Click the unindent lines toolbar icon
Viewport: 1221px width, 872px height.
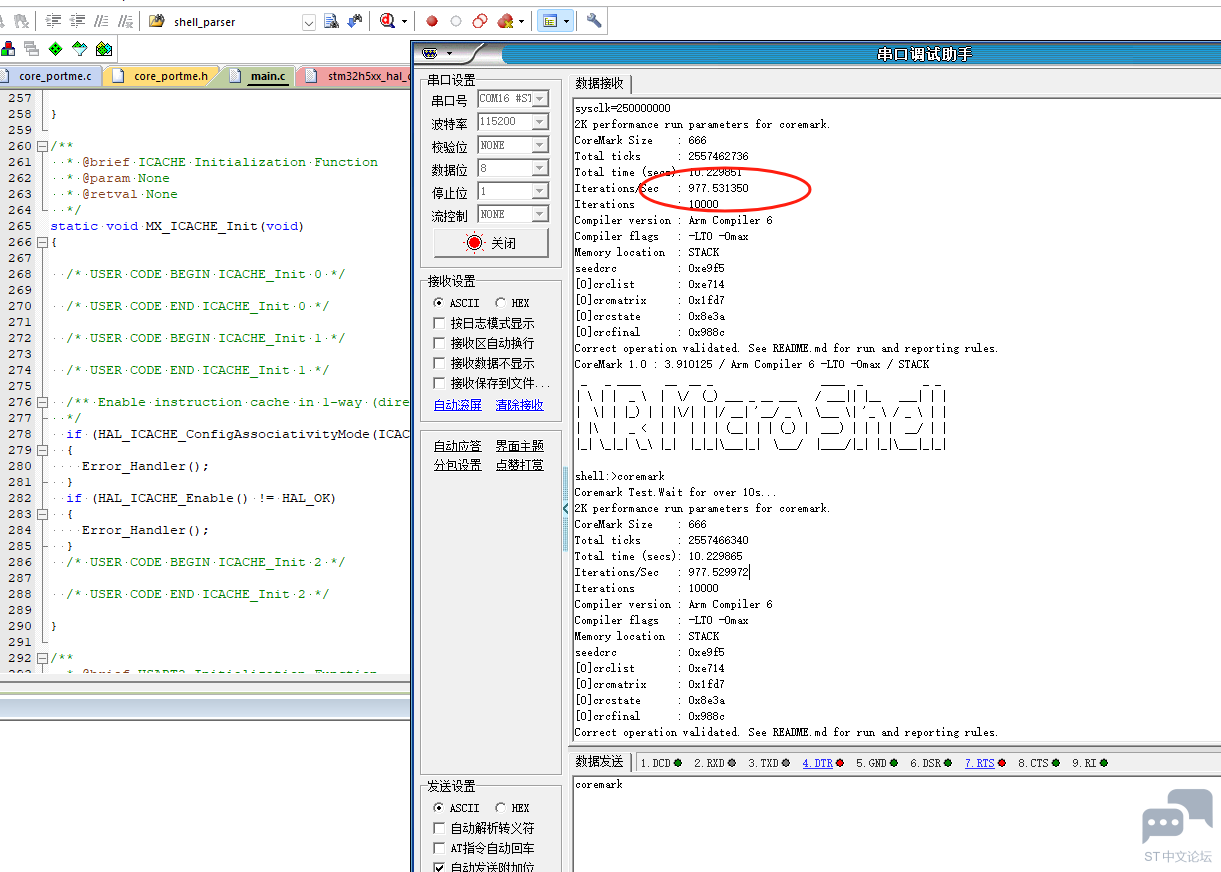tap(77, 21)
